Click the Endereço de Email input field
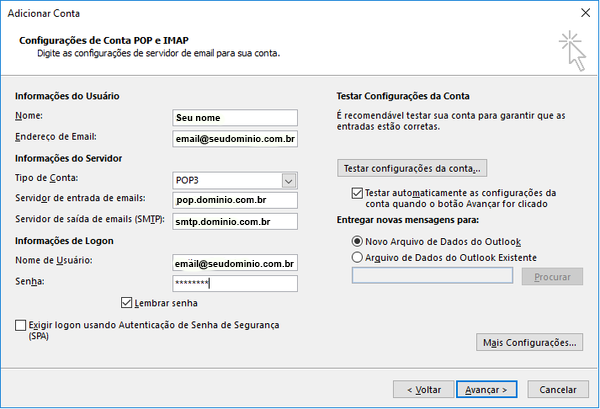Viewport: 600px width, 409px height. coord(235,139)
